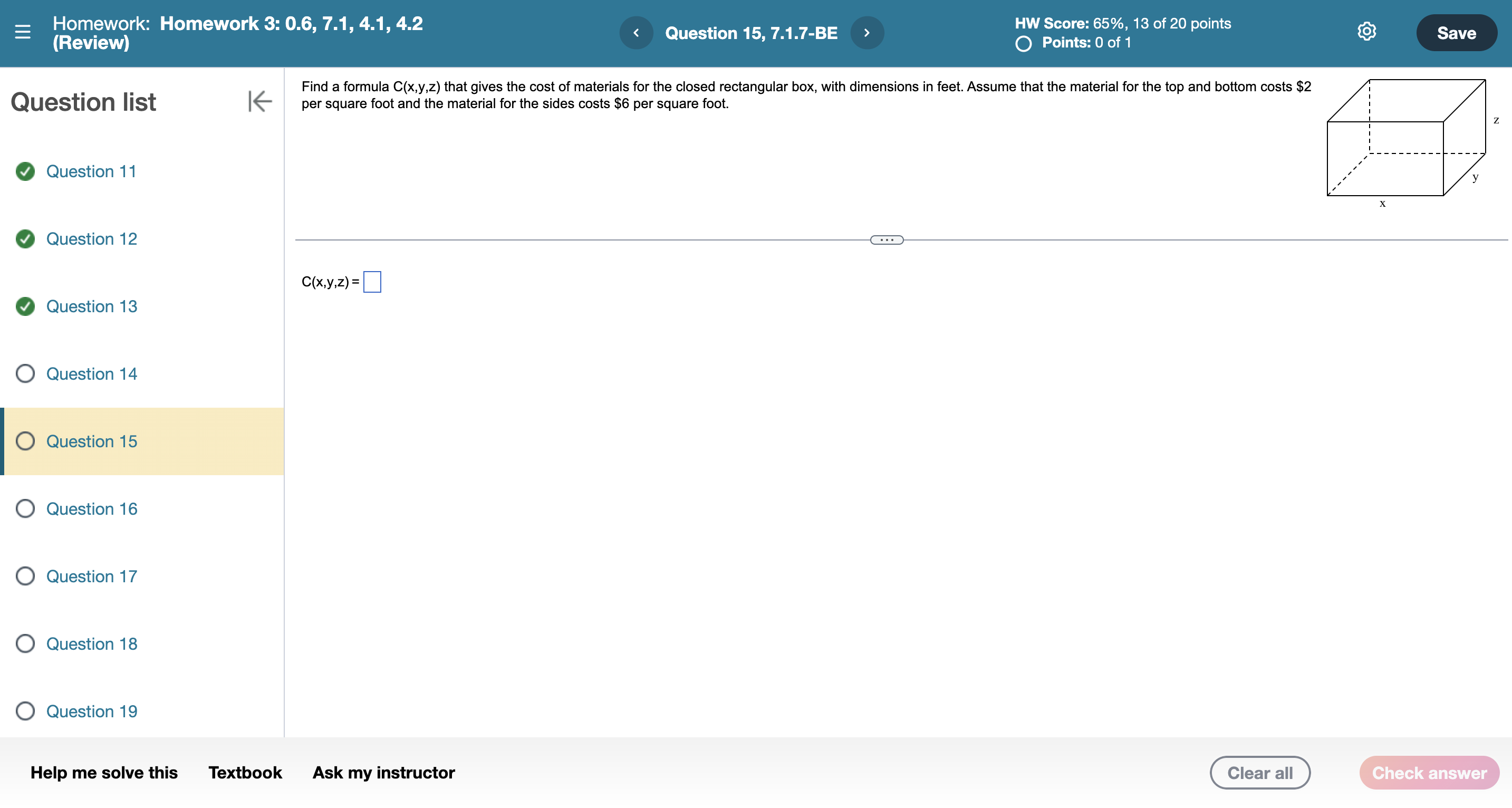Open the Textbook link
The image size is (1512, 808).
[245, 773]
